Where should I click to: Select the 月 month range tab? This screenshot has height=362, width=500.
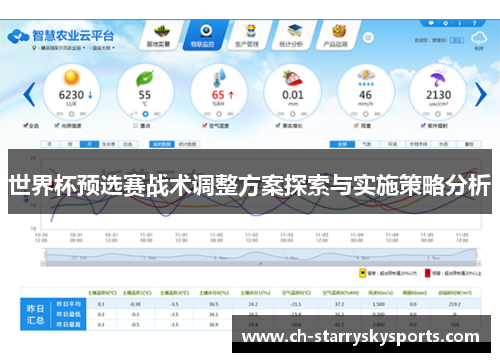point(89,144)
